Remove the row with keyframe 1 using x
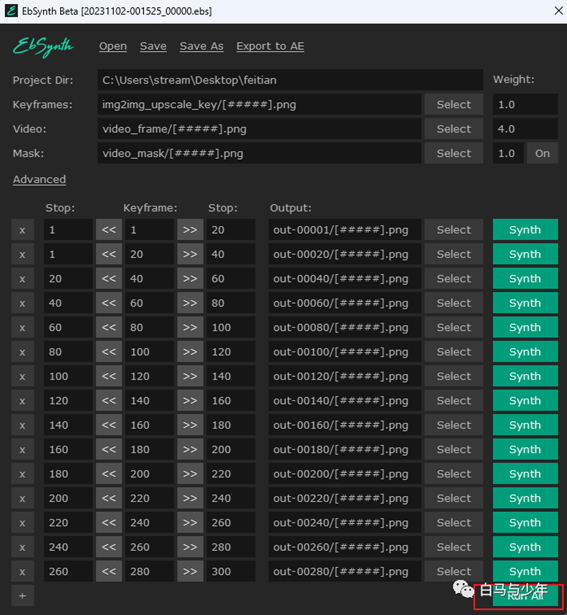This screenshot has width=567, height=615. (x=22, y=230)
